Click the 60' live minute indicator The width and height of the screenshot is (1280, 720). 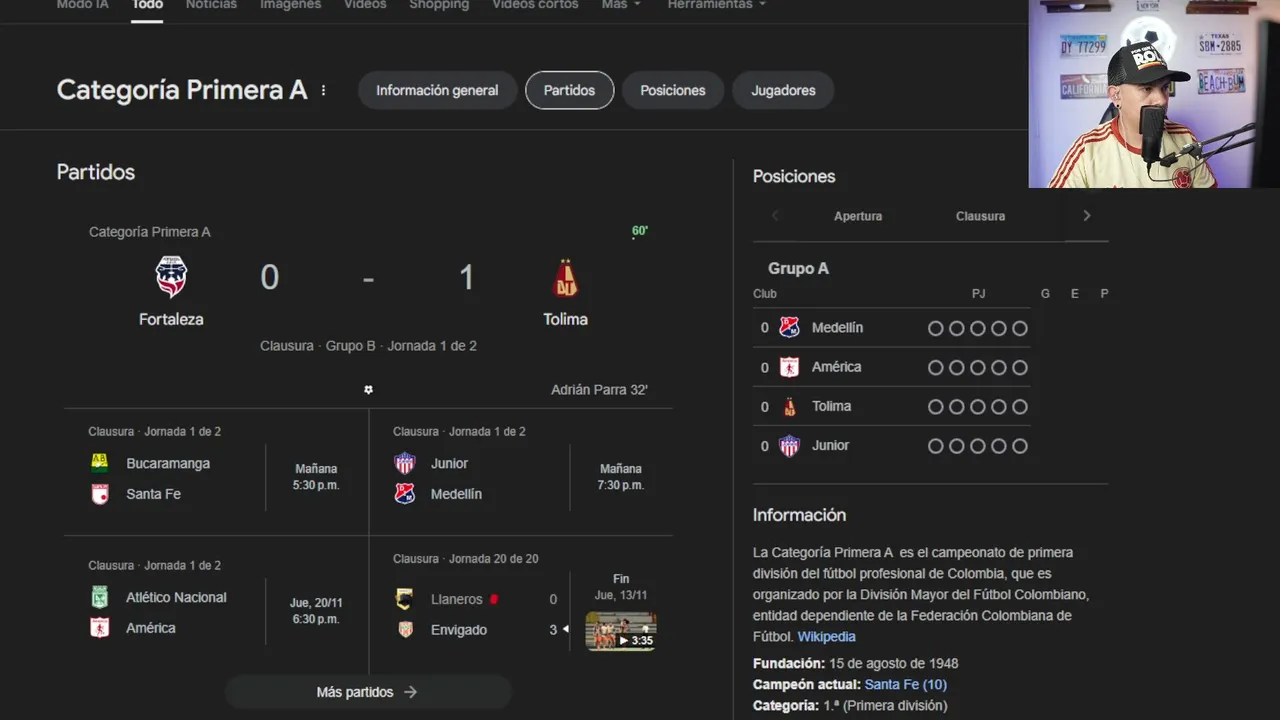click(x=640, y=231)
